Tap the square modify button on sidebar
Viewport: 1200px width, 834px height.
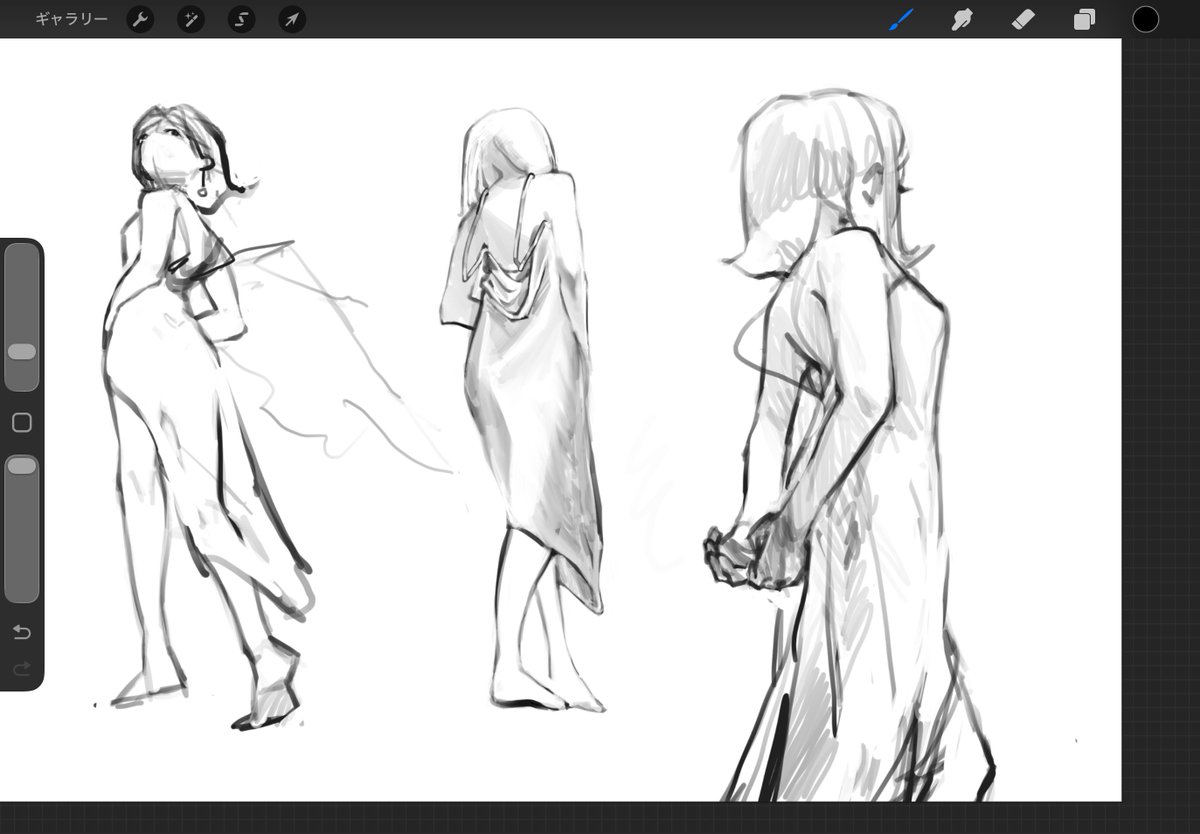[x=21, y=423]
